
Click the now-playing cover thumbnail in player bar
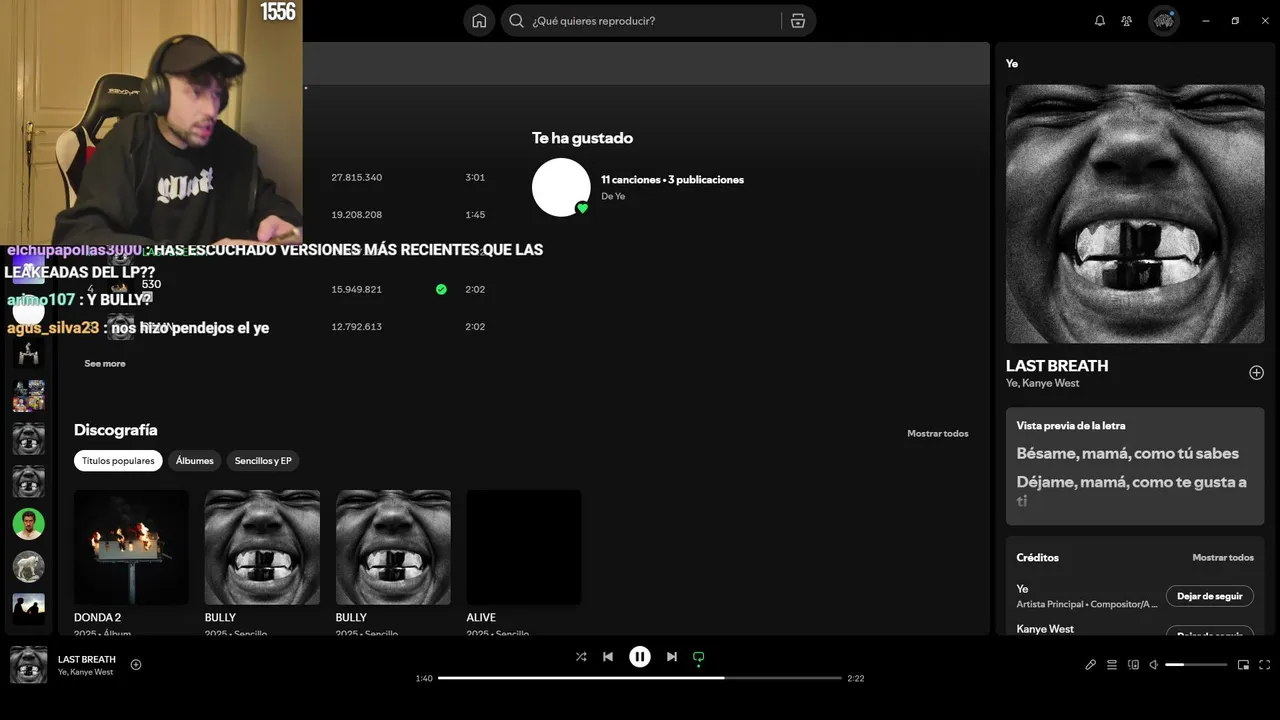point(28,665)
